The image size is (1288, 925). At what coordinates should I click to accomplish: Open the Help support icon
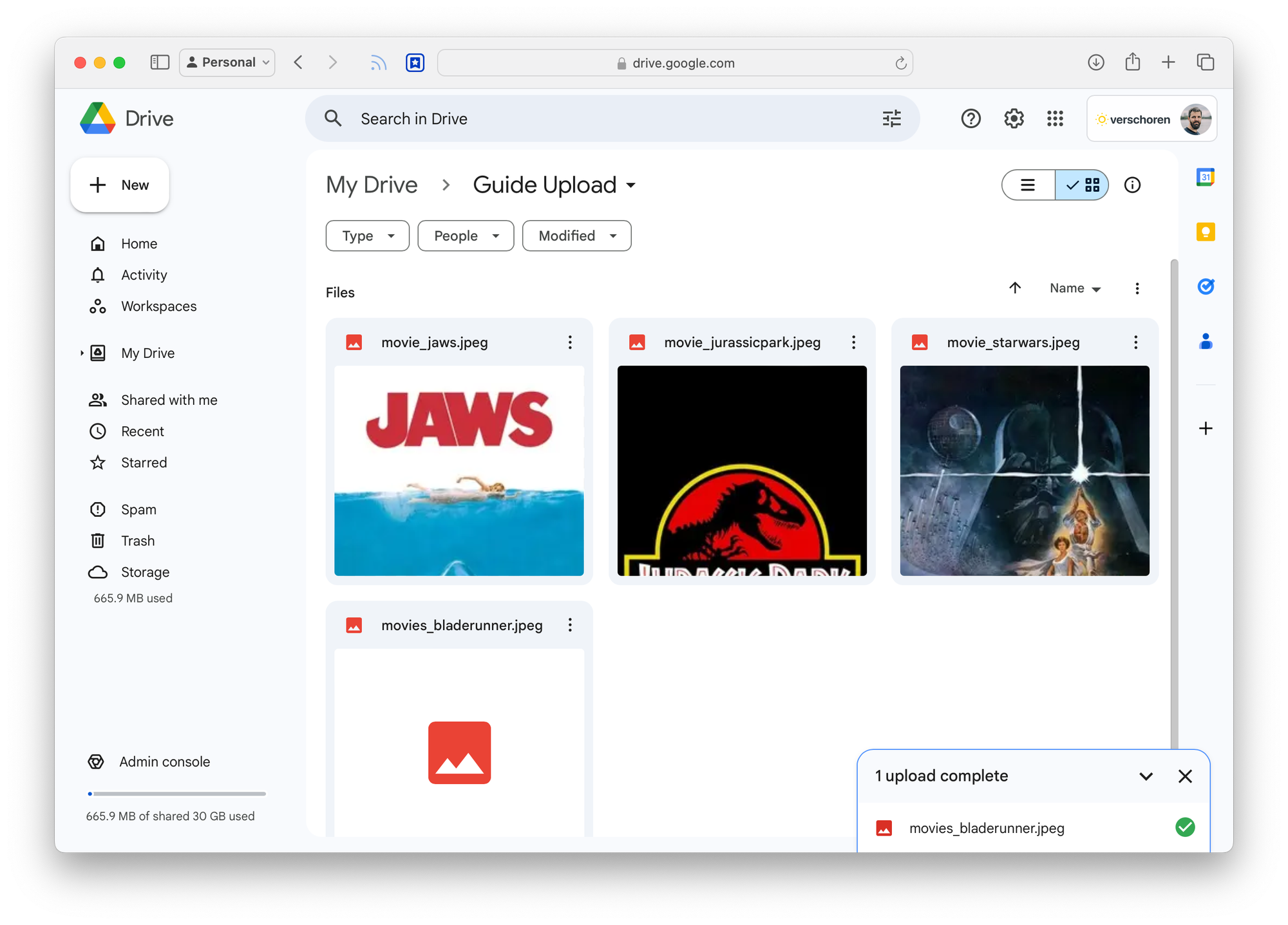point(971,118)
